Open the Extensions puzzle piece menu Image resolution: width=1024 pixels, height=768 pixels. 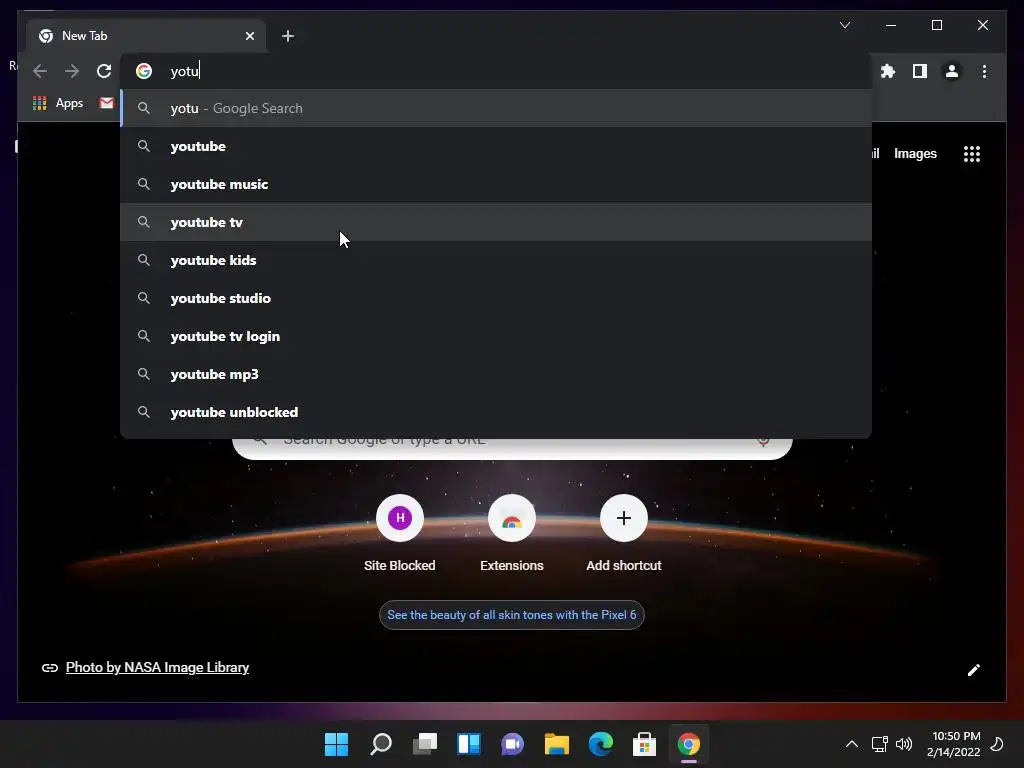888,71
